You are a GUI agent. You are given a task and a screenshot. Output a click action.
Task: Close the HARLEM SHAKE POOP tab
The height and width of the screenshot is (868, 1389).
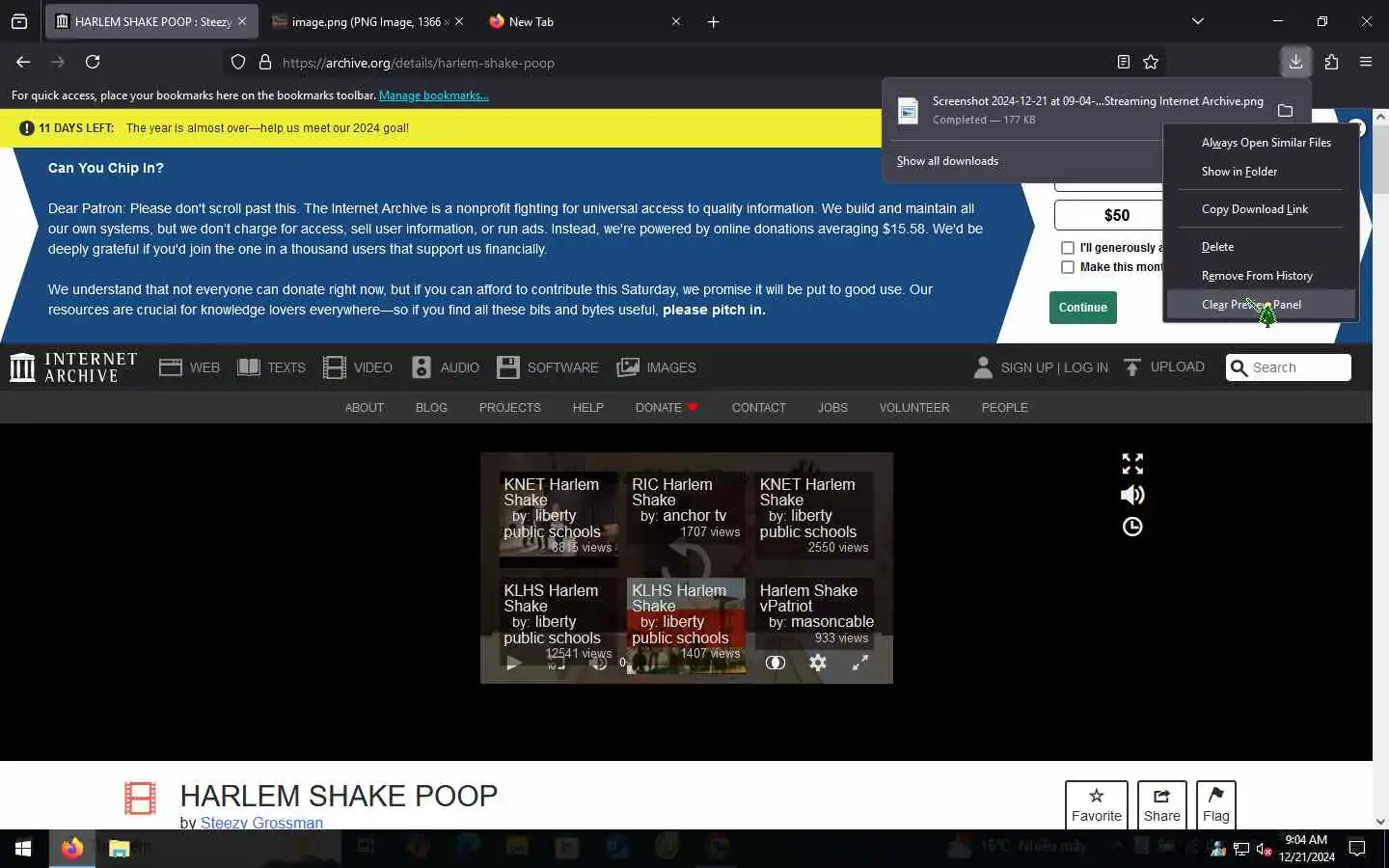point(242,21)
